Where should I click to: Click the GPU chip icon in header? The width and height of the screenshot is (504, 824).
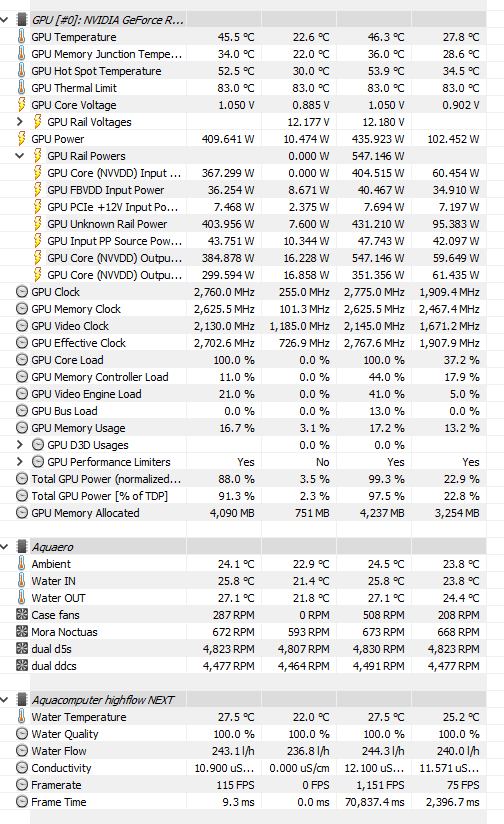[x=22, y=20]
